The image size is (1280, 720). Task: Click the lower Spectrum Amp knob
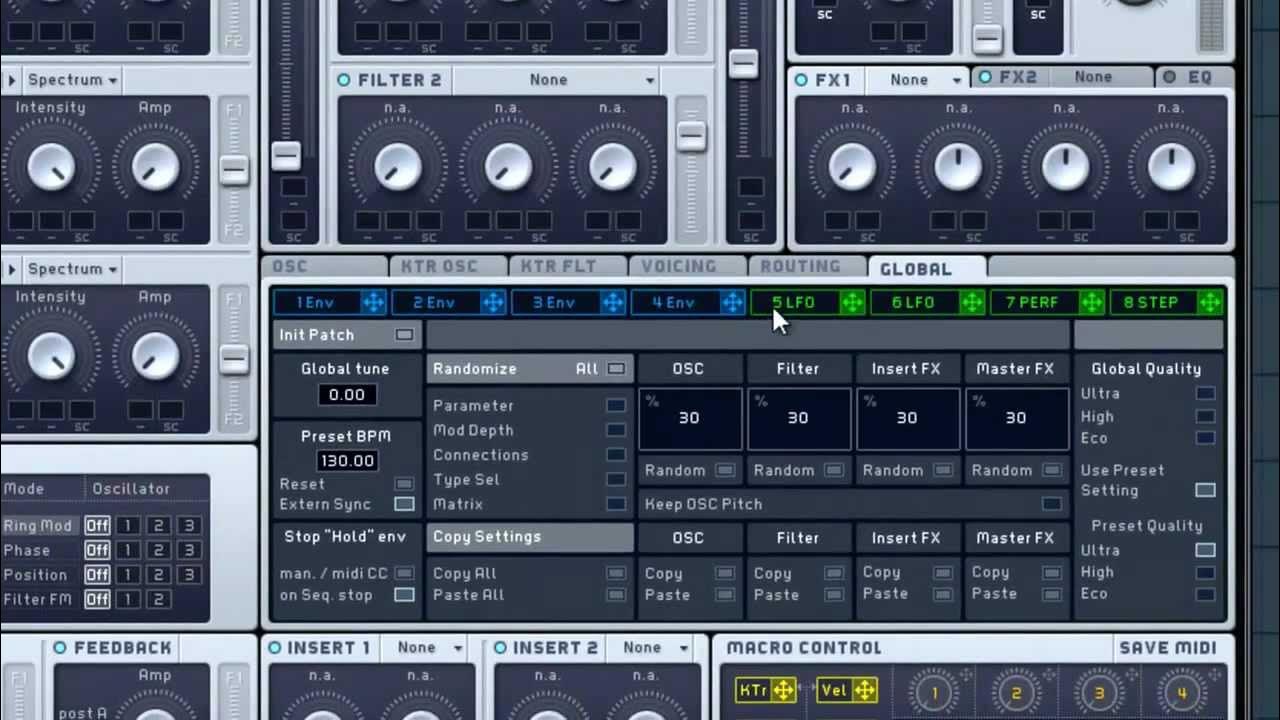(155, 355)
